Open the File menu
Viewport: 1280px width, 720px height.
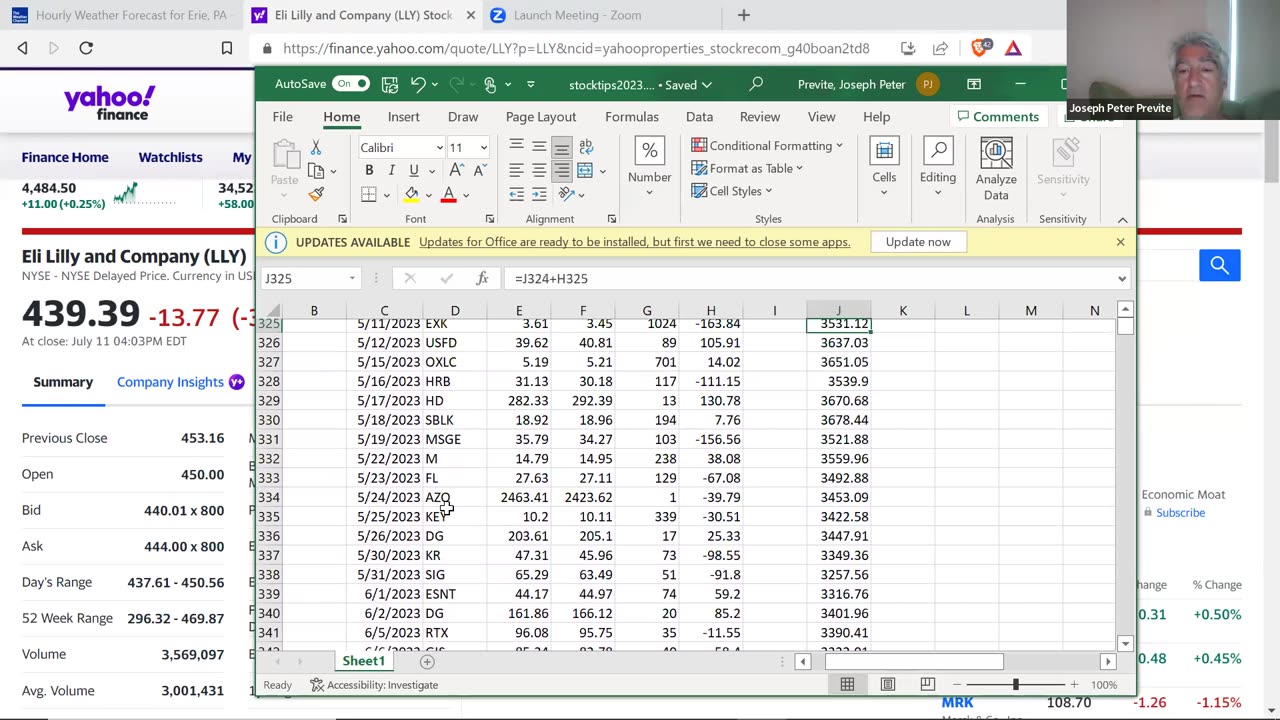coord(283,117)
